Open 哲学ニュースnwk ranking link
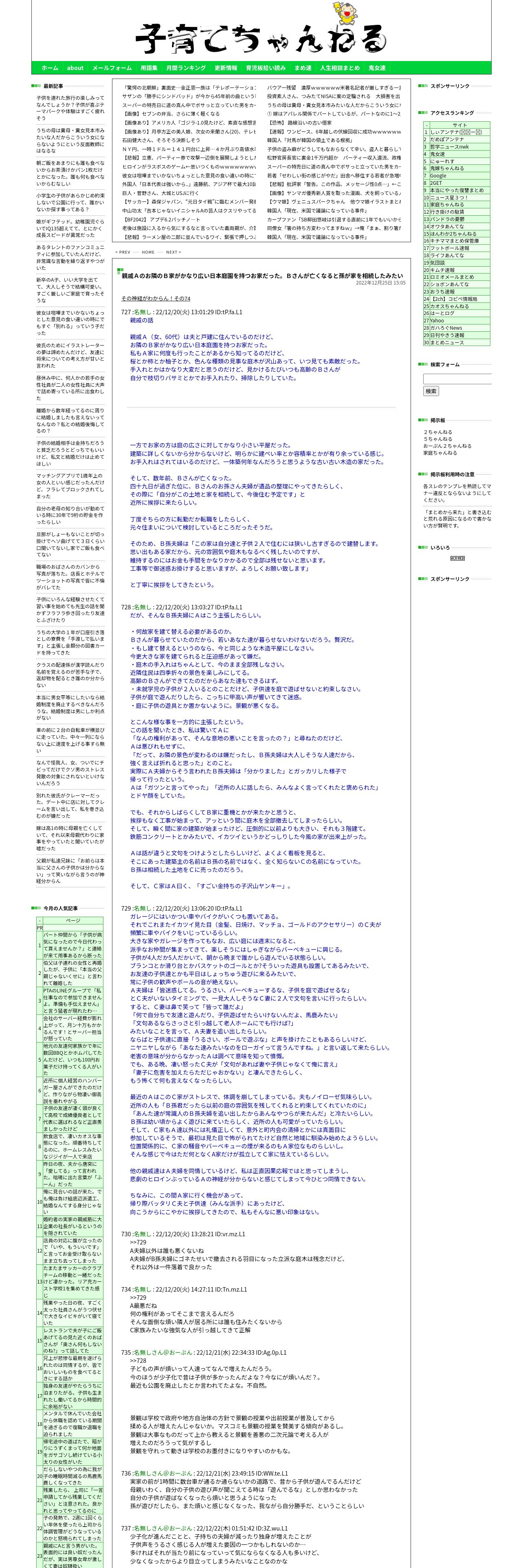This screenshot has height=1568, width=523. click(449, 147)
